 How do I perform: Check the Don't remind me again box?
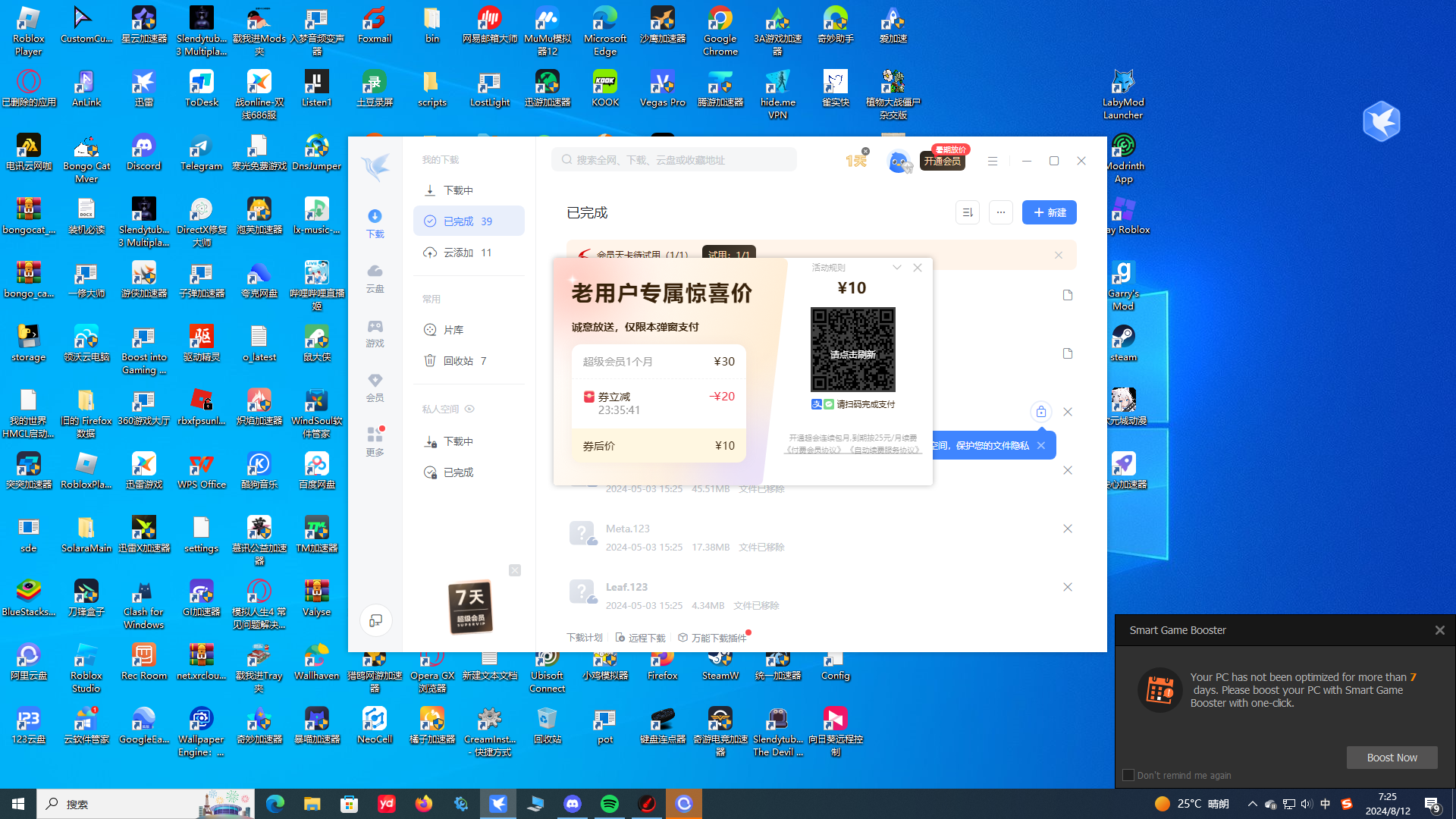(x=1128, y=775)
